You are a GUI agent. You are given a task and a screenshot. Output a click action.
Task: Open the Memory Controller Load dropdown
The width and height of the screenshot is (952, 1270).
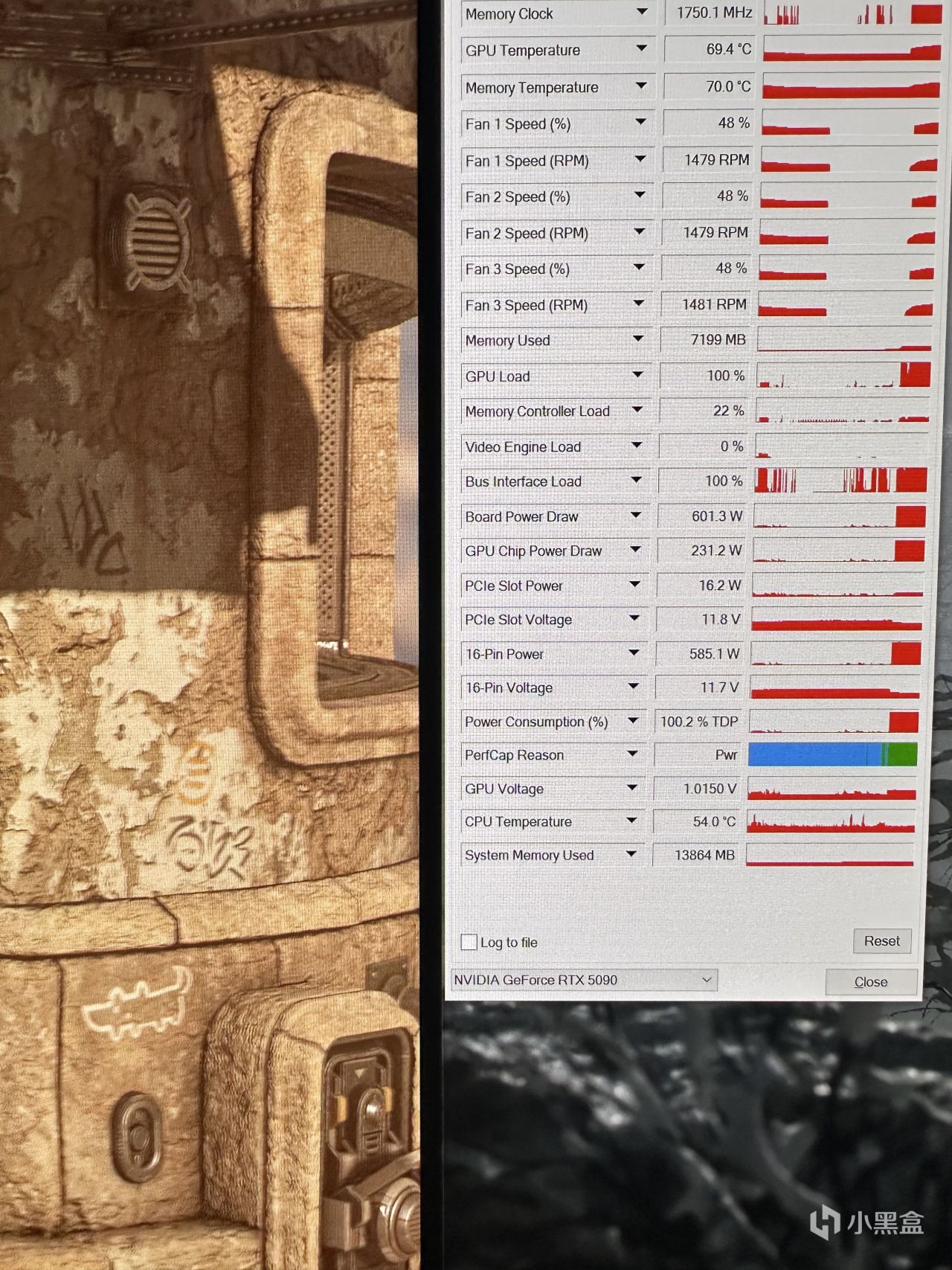637,409
